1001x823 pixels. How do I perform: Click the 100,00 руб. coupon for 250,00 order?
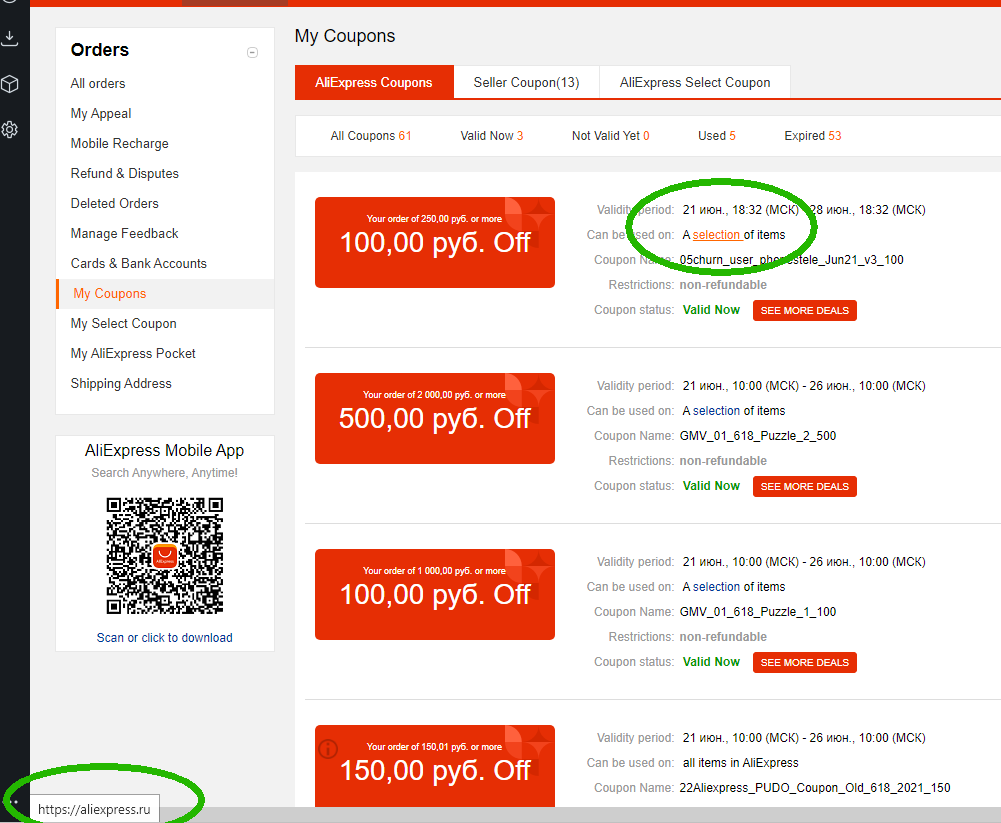point(435,243)
